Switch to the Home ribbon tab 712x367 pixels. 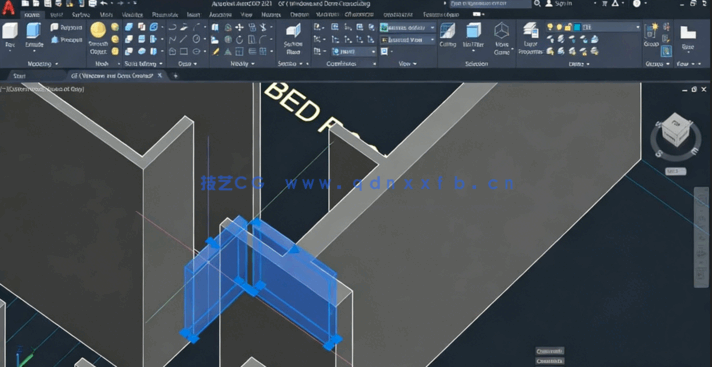[x=32, y=15]
